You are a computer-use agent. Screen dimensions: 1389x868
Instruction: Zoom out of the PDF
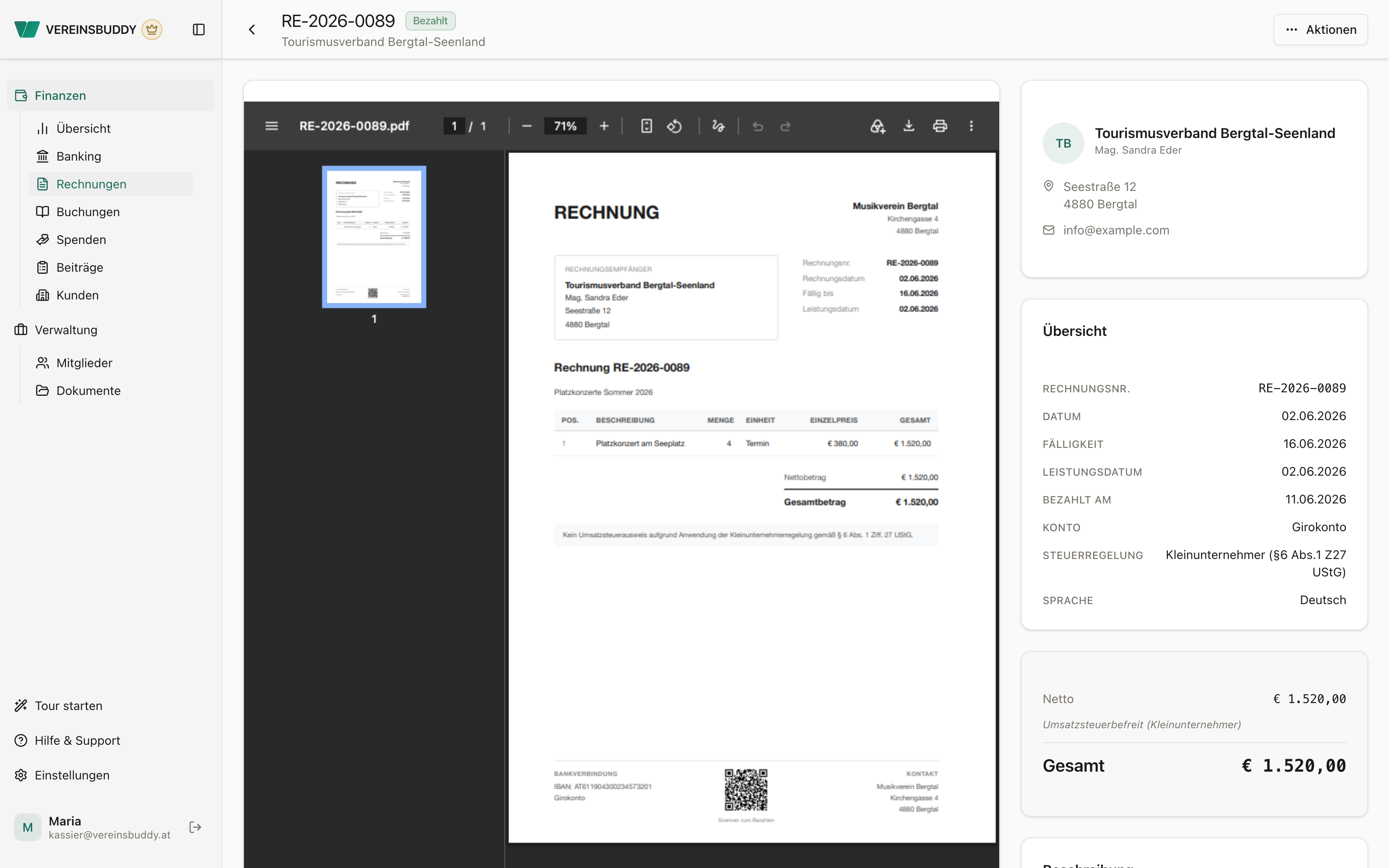(x=527, y=126)
